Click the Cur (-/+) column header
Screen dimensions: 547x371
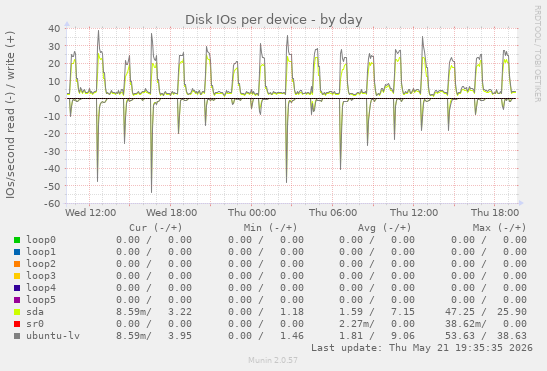pos(156,228)
